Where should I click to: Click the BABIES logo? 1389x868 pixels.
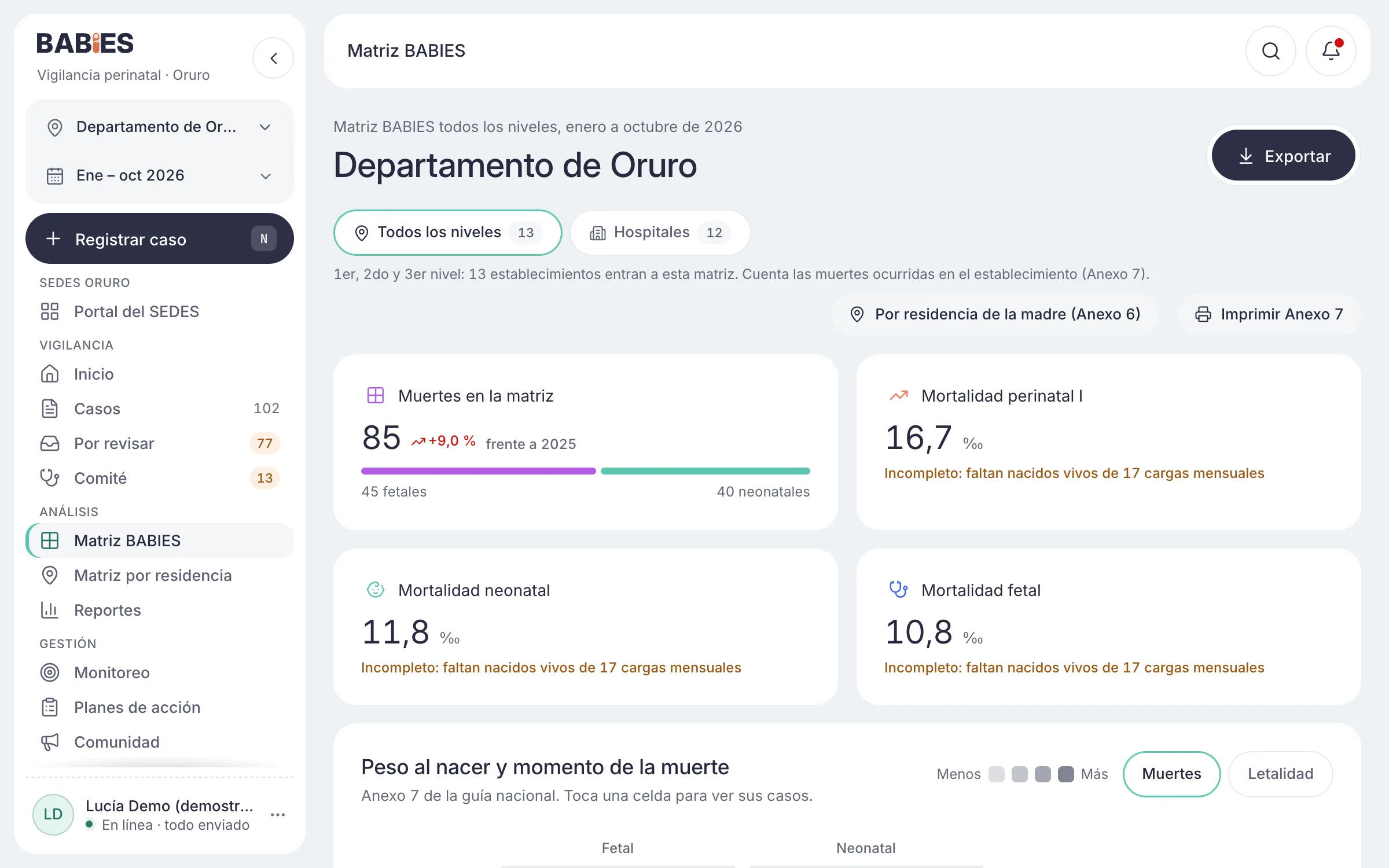tap(85, 43)
